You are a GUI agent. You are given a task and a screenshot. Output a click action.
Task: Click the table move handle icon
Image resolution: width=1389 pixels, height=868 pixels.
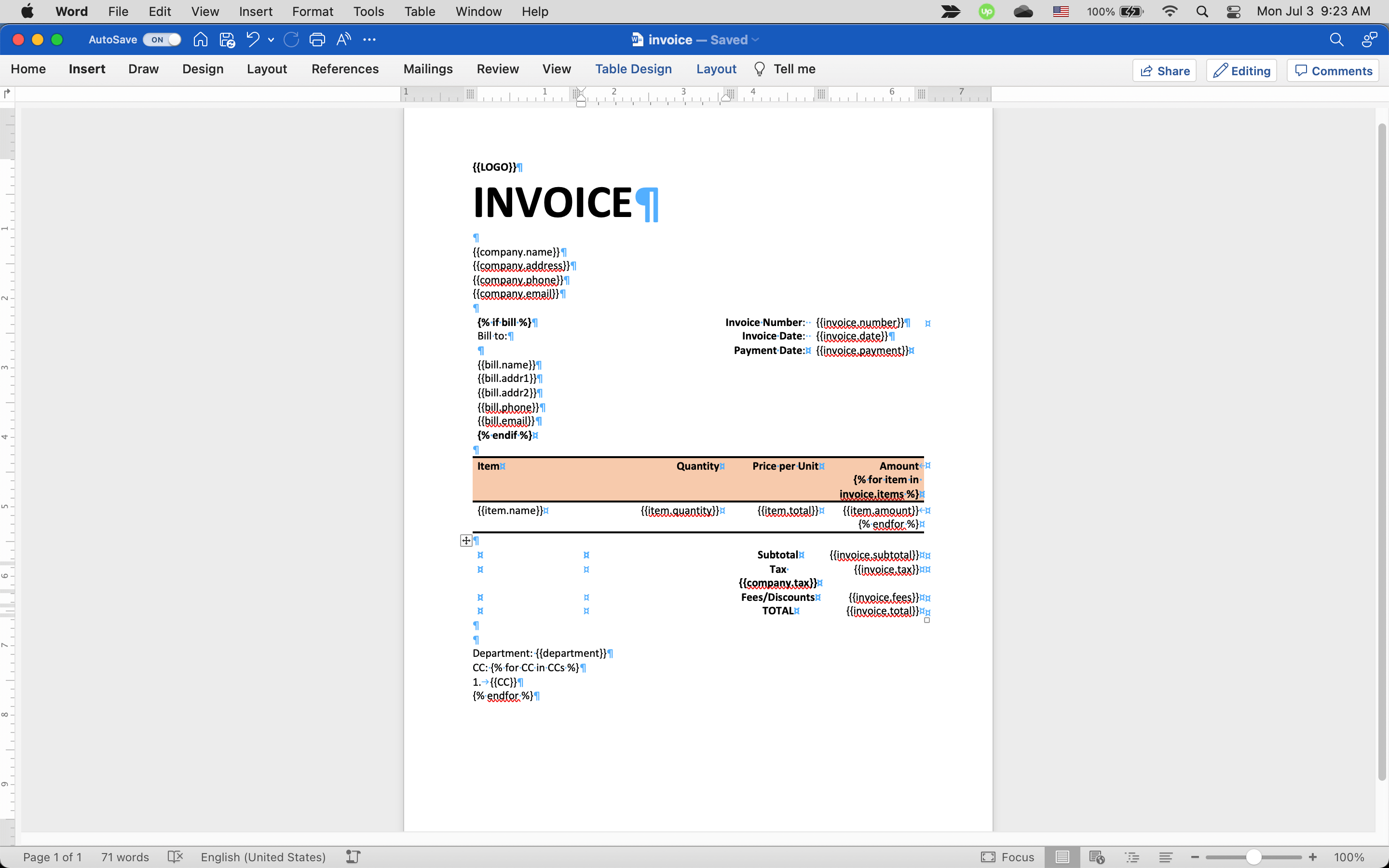point(466,540)
